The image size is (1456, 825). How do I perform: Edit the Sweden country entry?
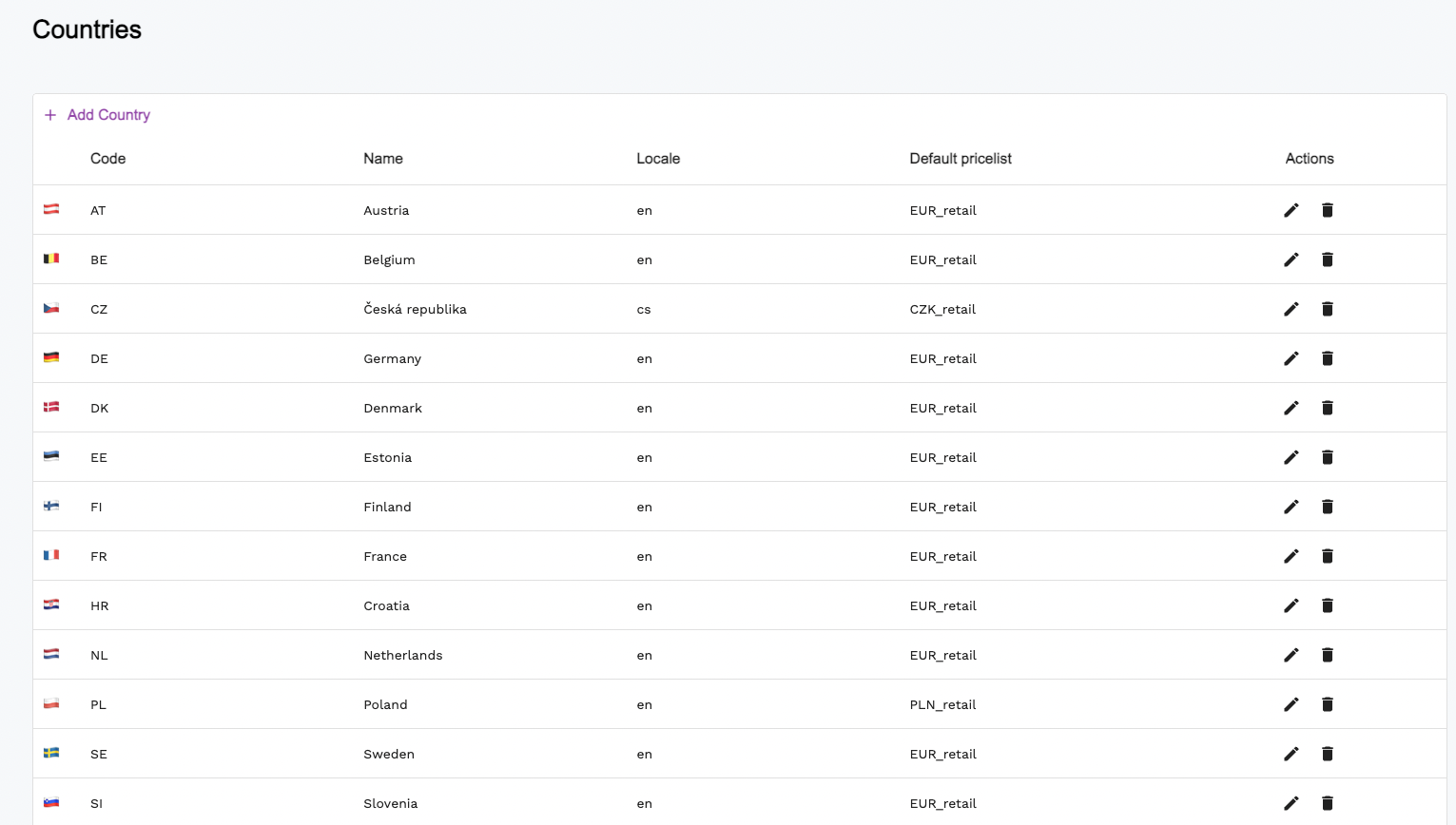[1291, 754]
